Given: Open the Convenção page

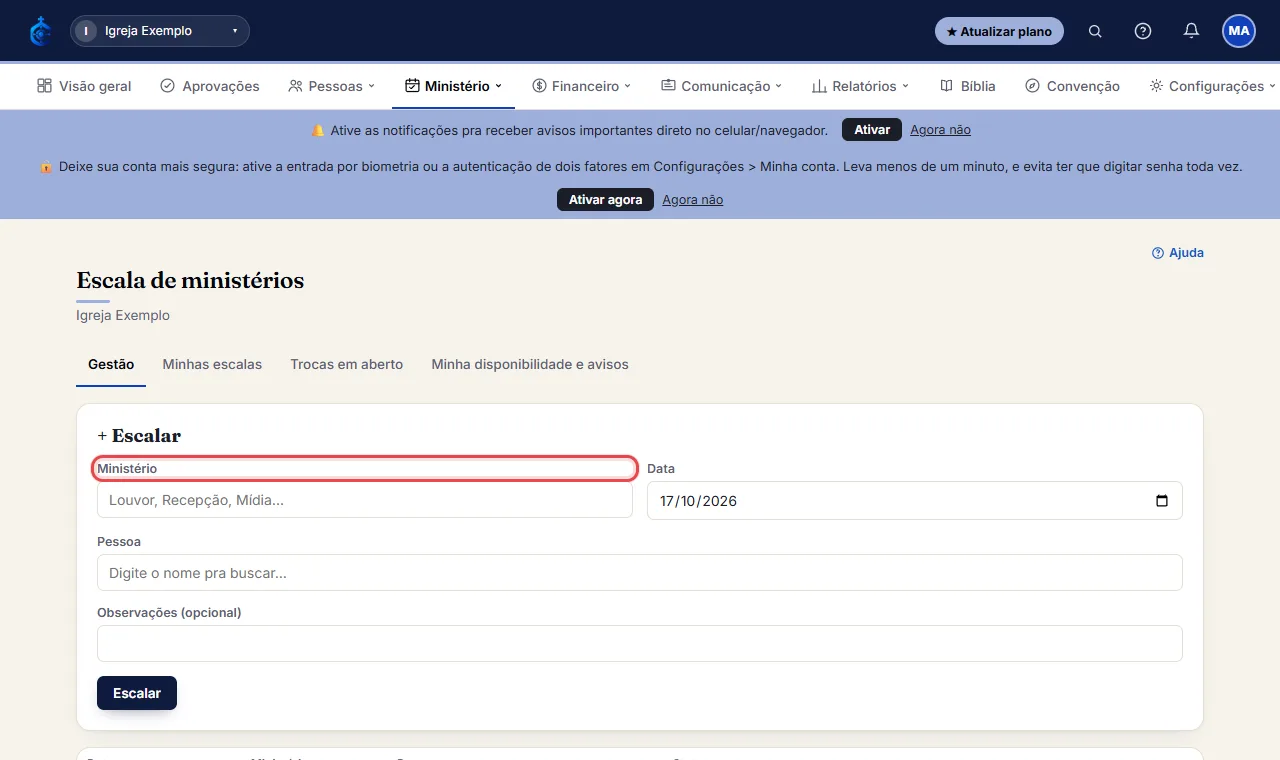Looking at the screenshot, I should 1072,86.
